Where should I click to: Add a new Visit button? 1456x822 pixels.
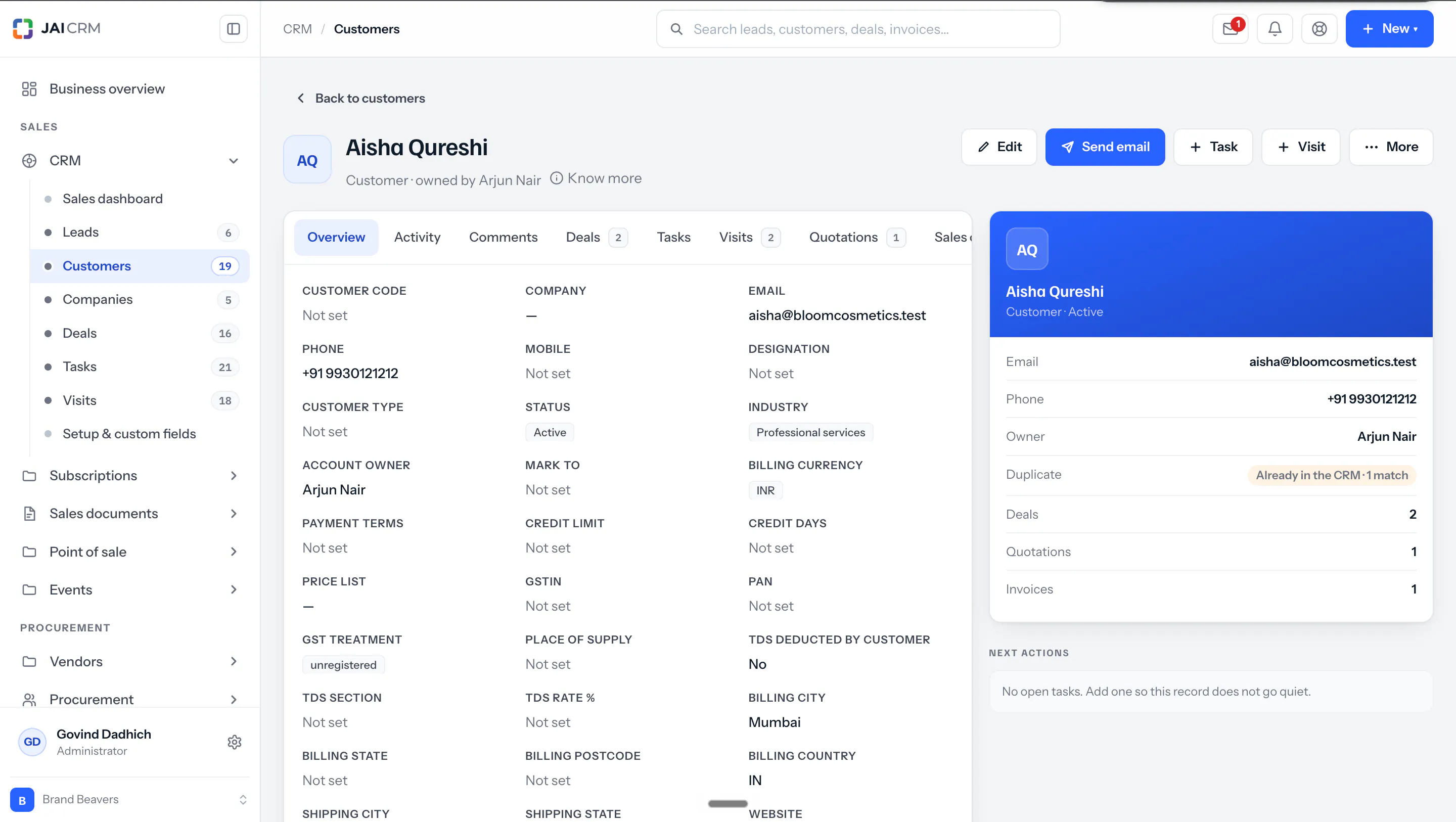click(x=1301, y=147)
